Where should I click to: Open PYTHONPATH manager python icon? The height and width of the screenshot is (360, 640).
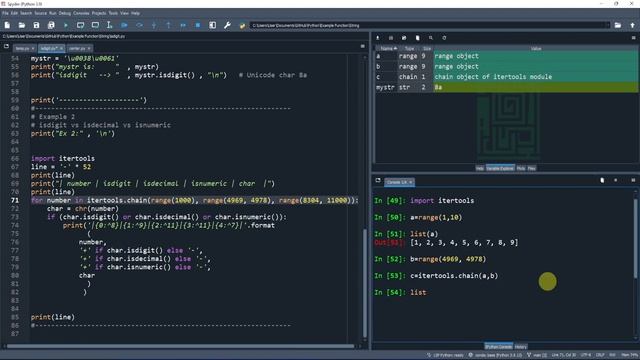pos(242,25)
